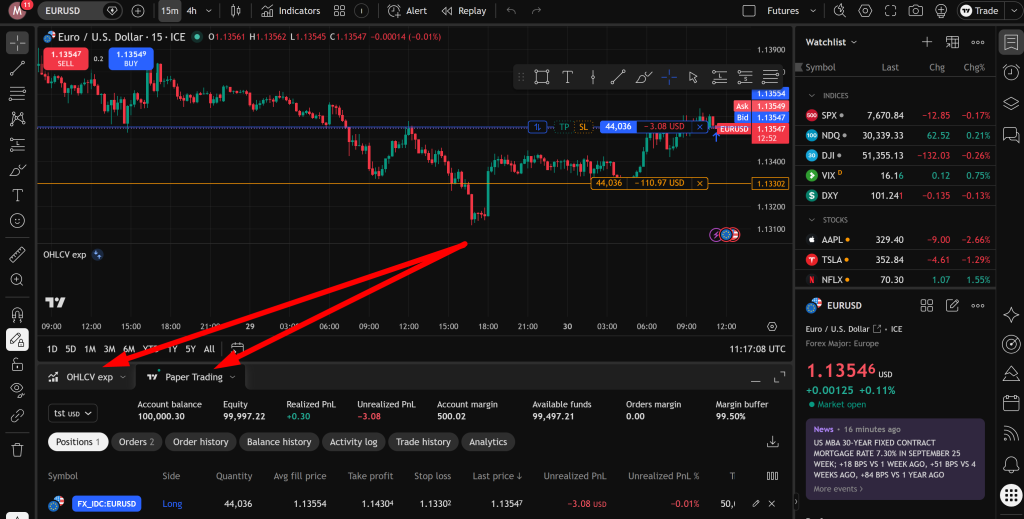Toggle stay in drawing mode

click(x=17, y=339)
